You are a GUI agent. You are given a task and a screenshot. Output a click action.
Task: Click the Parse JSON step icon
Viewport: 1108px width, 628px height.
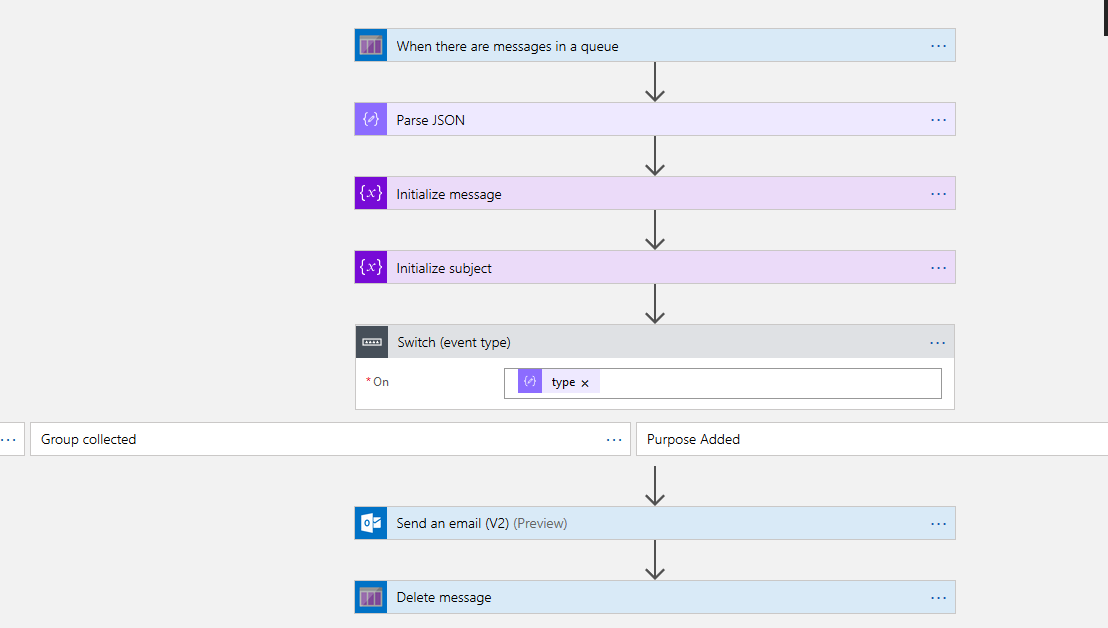371,119
